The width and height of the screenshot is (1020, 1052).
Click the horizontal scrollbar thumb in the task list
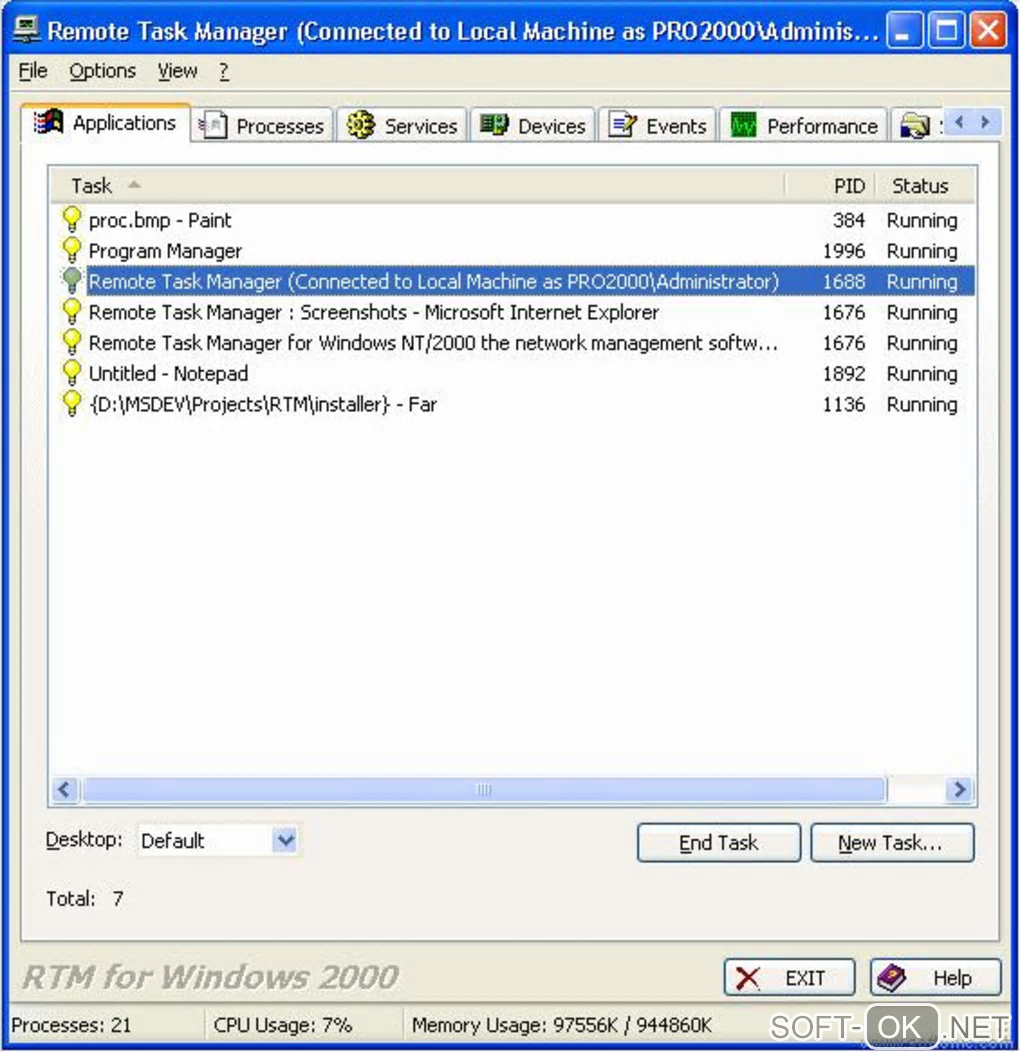483,790
